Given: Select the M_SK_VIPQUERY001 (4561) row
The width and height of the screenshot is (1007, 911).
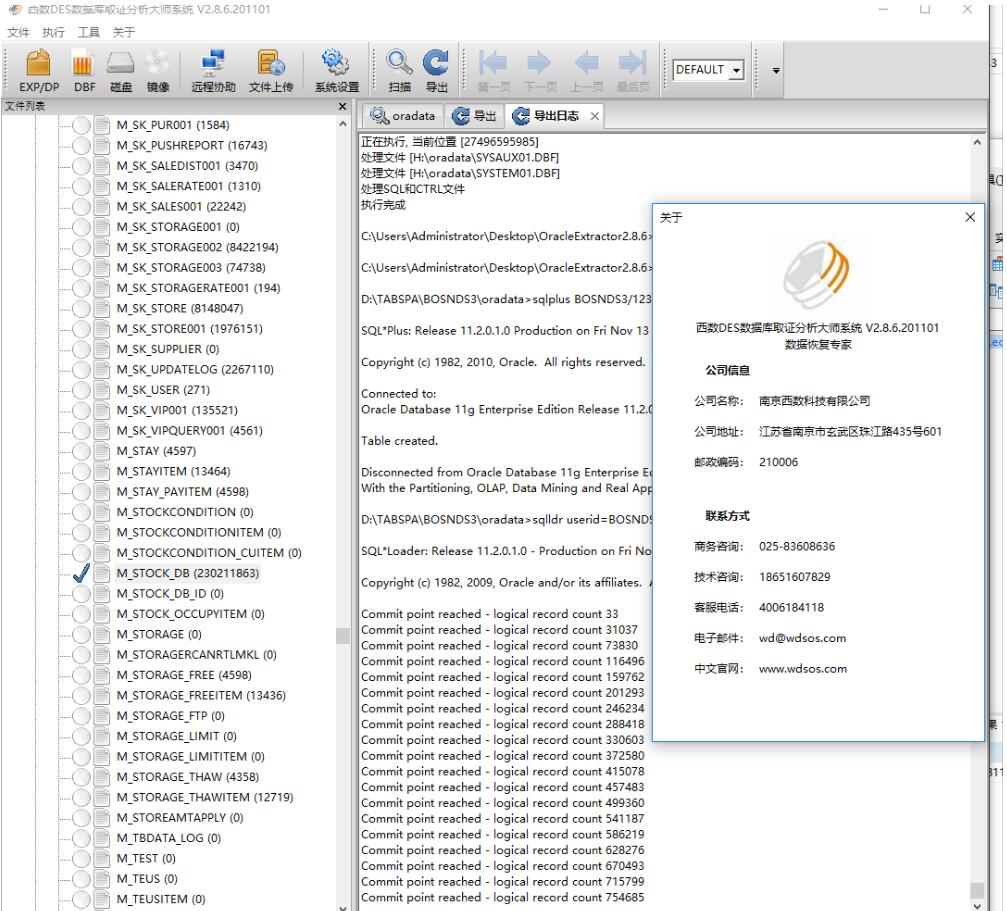Looking at the screenshot, I should [x=189, y=431].
